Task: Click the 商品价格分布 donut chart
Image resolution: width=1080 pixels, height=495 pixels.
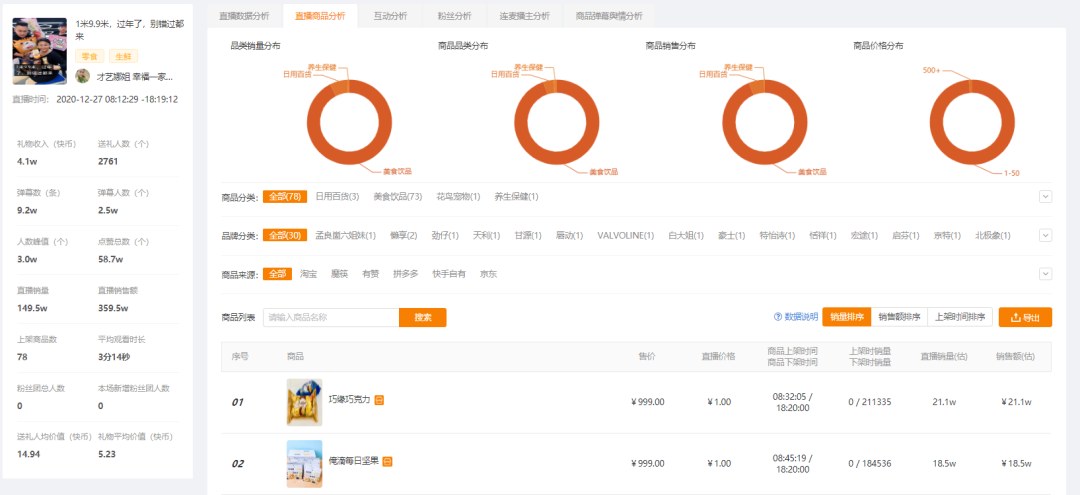Action: [x=973, y=122]
